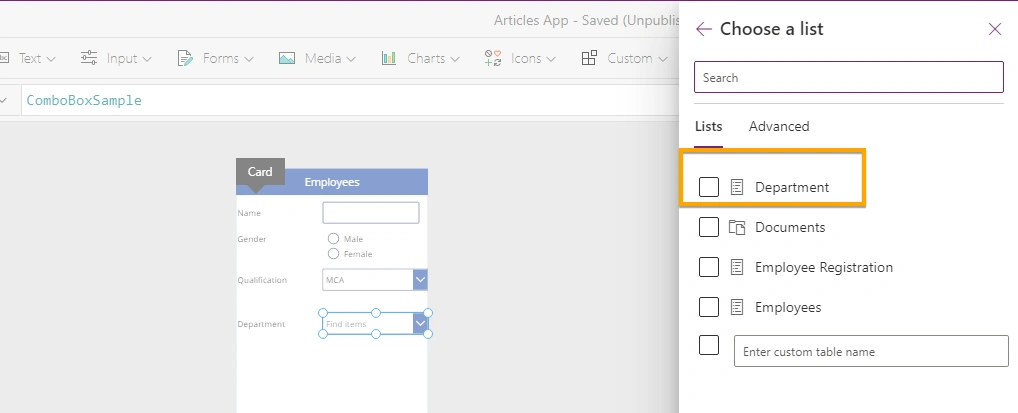Expand the formula bar property chevron
1018x413 pixels.
tap(5, 101)
